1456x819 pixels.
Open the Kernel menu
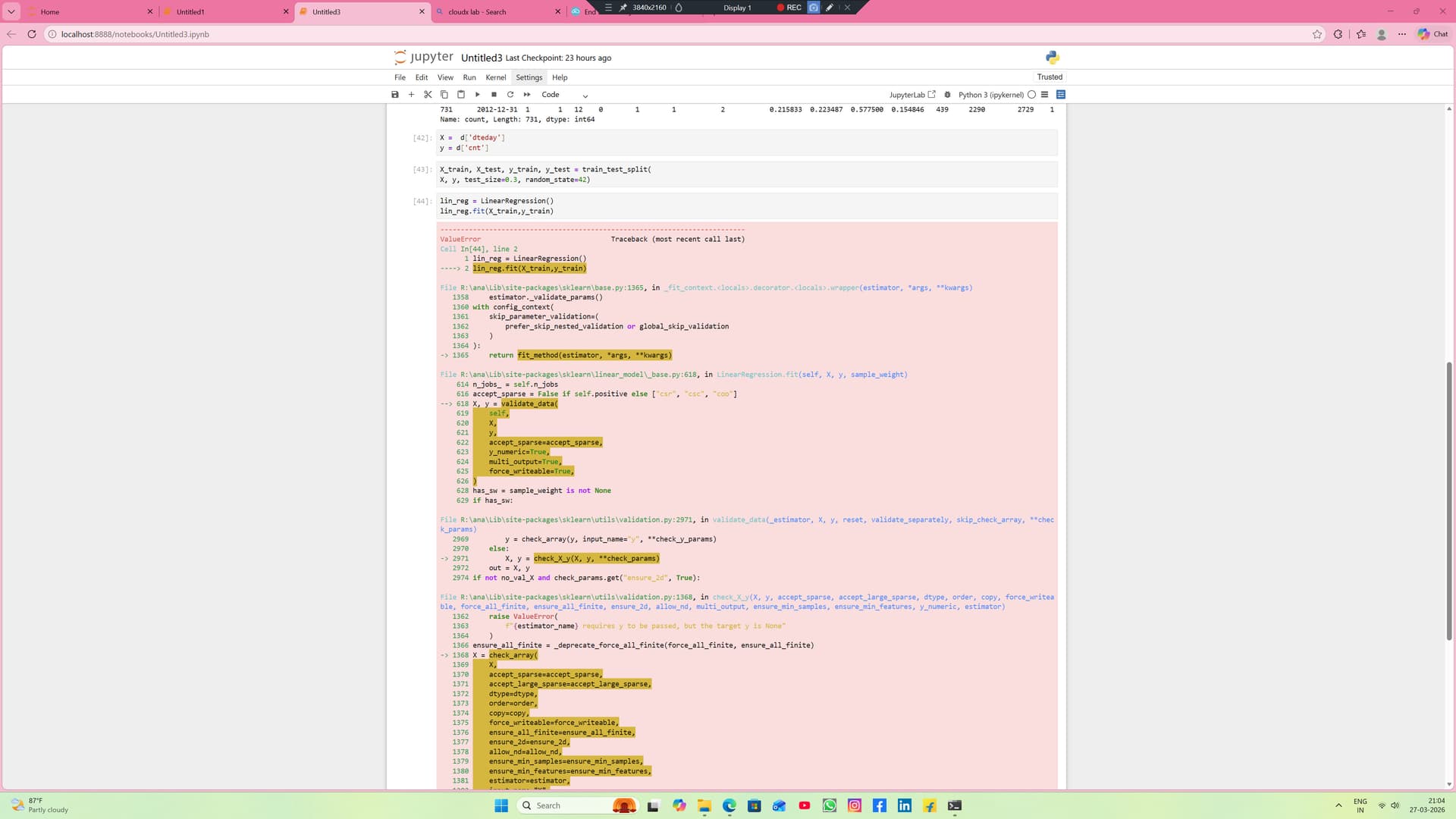tap(495, 77)
